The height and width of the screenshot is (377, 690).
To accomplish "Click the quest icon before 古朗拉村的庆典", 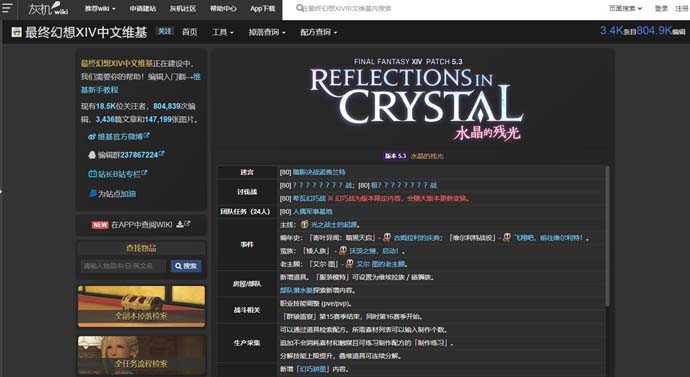I will 387,238.
